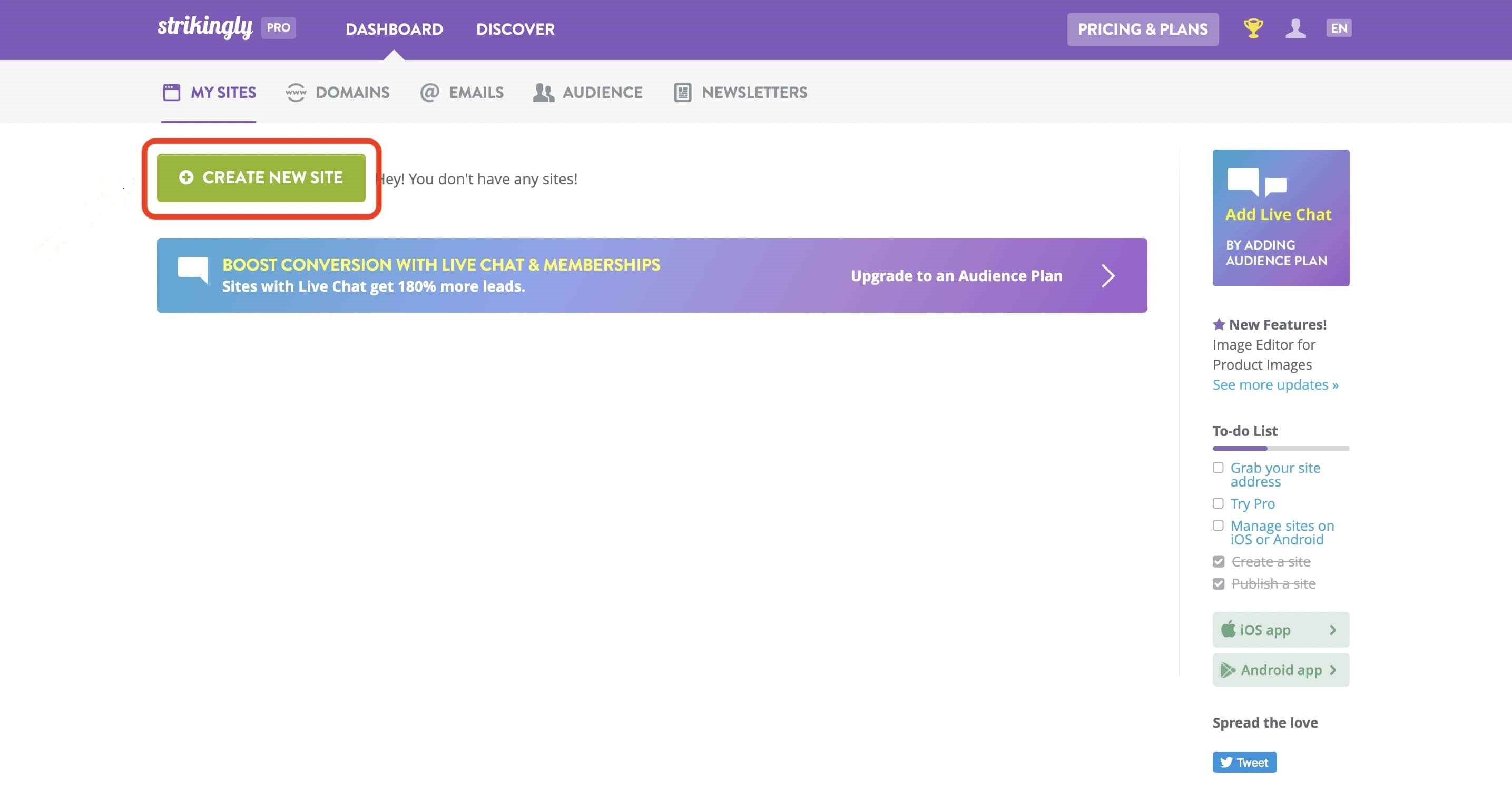Viewport: 1512px width, 794px height.
Task: Click the Add Live Chat promo card
Action: click(1281, 218)
